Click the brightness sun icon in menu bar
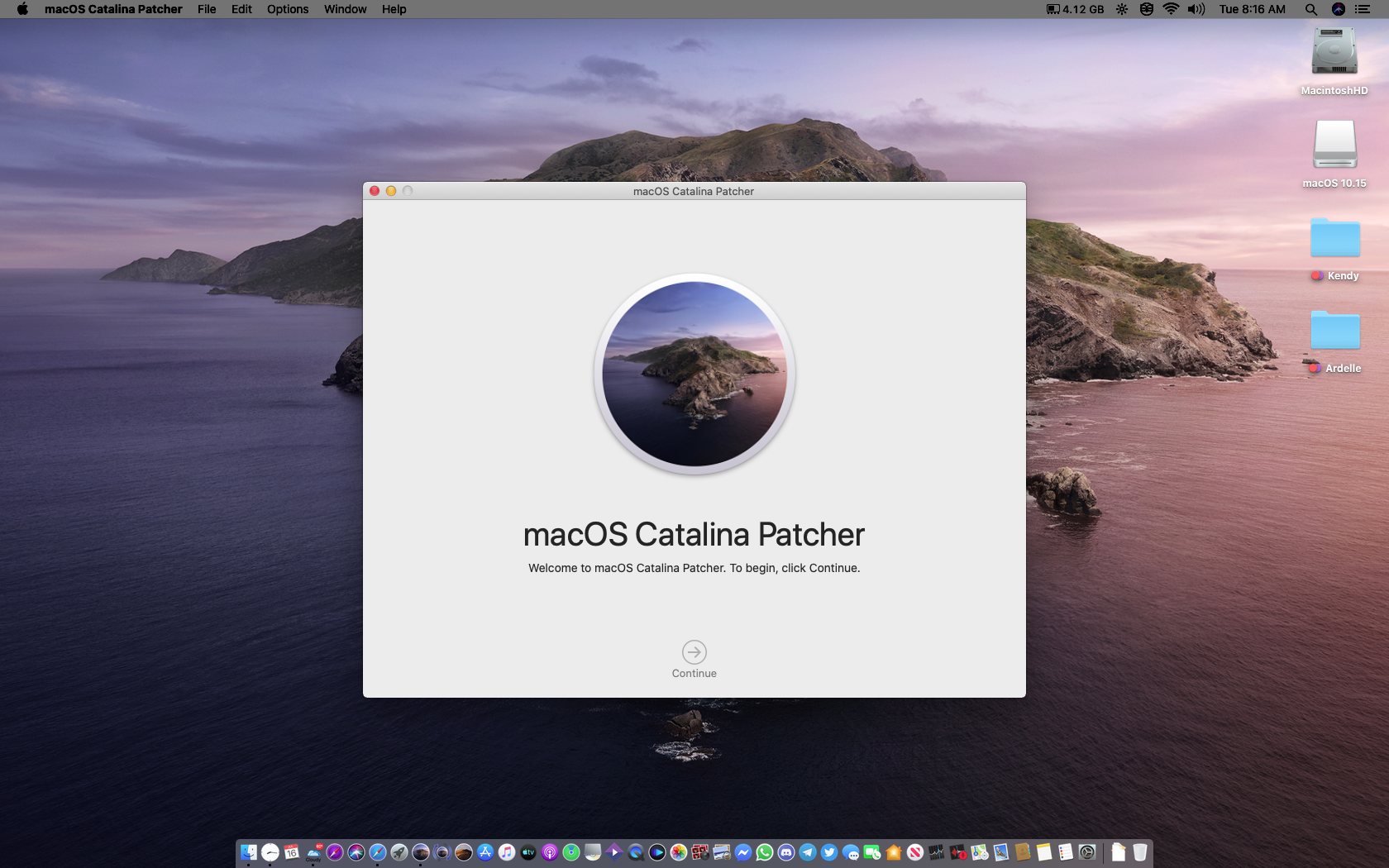1389x868 pixels. click(x=1121, y=9)
